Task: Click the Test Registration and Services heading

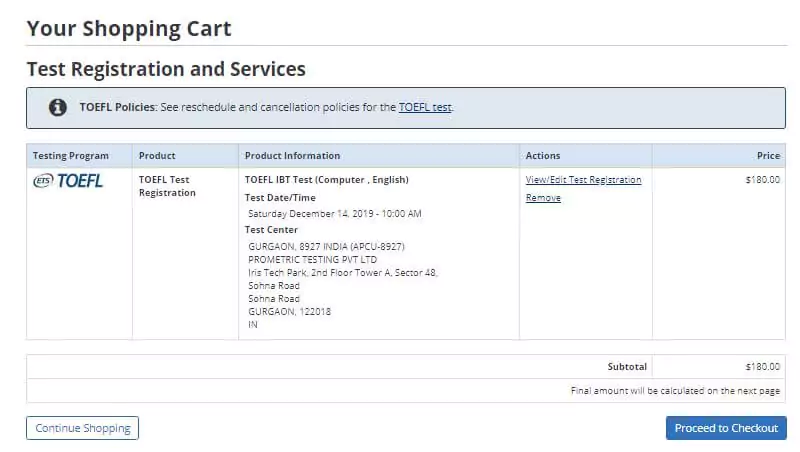Action: (x=166, y=69)
